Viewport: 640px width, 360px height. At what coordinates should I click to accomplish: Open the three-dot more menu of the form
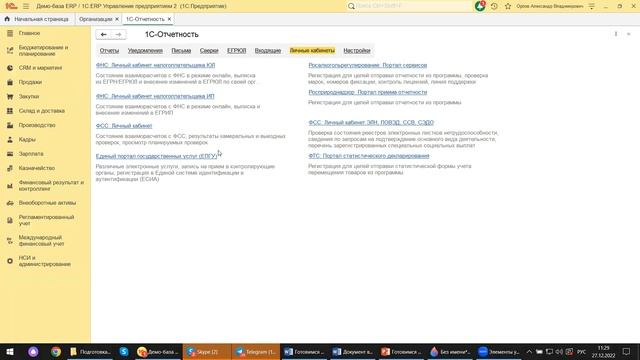point(616,34)
